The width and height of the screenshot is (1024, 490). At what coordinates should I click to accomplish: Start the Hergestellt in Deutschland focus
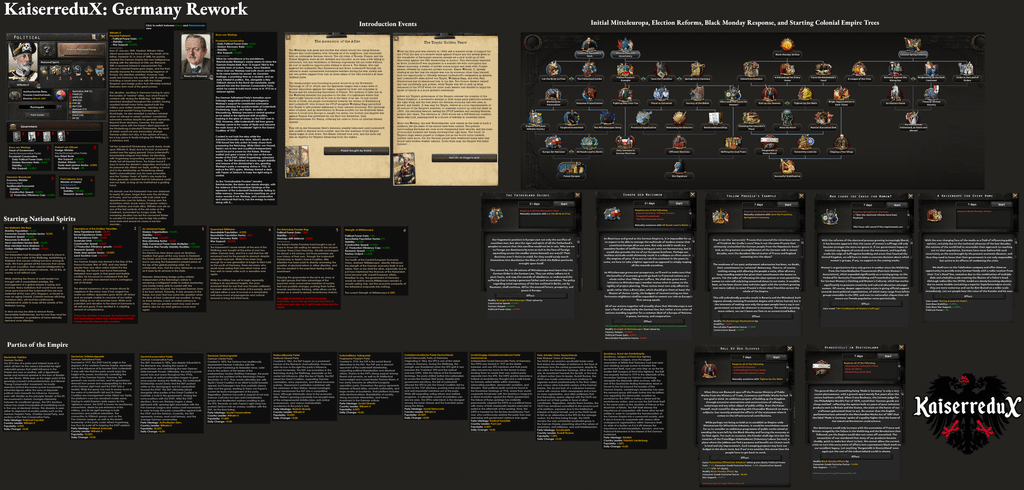coord(888,356)
